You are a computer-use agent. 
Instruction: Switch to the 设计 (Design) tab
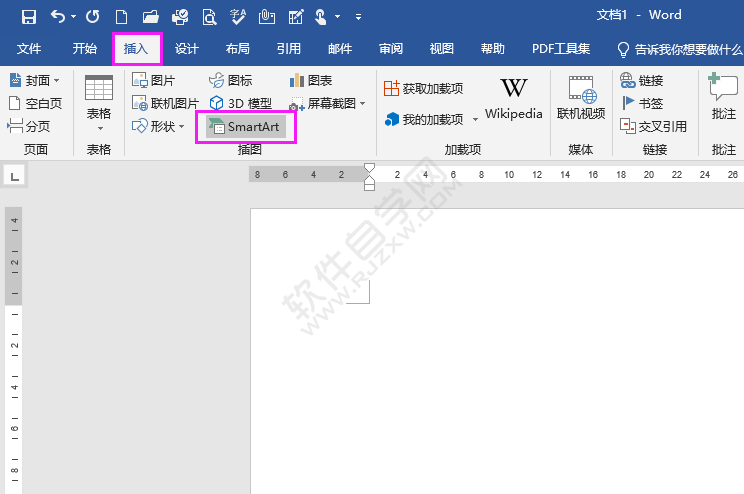[186, 49]
